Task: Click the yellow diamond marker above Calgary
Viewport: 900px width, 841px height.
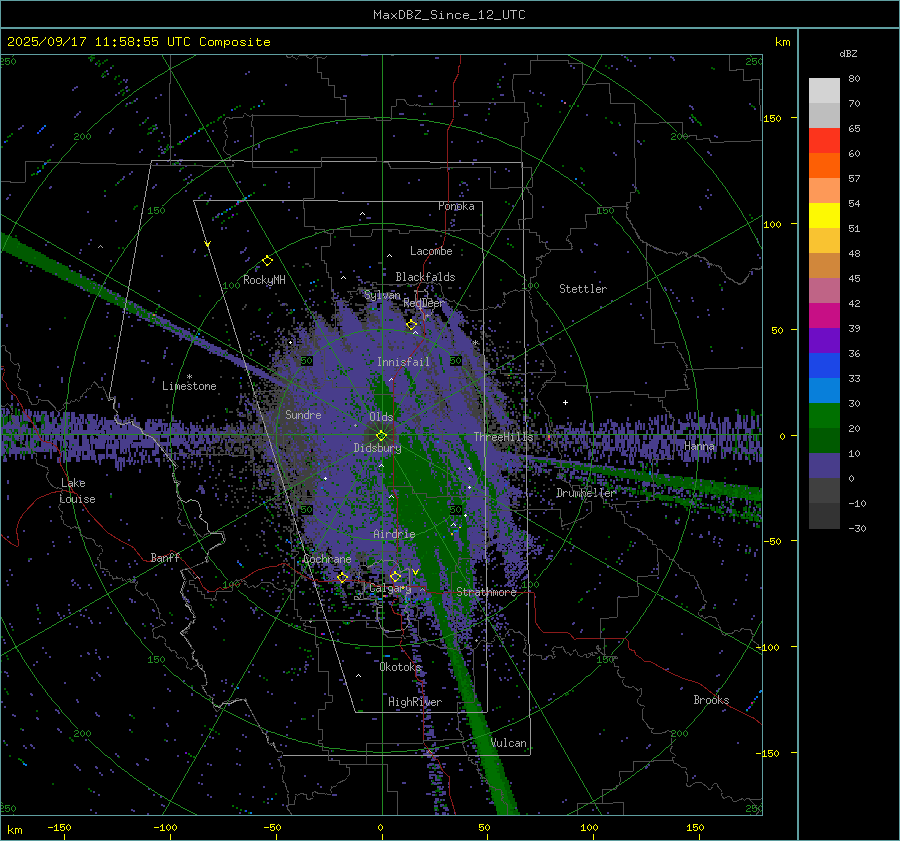Action: [x=395, y=577]
